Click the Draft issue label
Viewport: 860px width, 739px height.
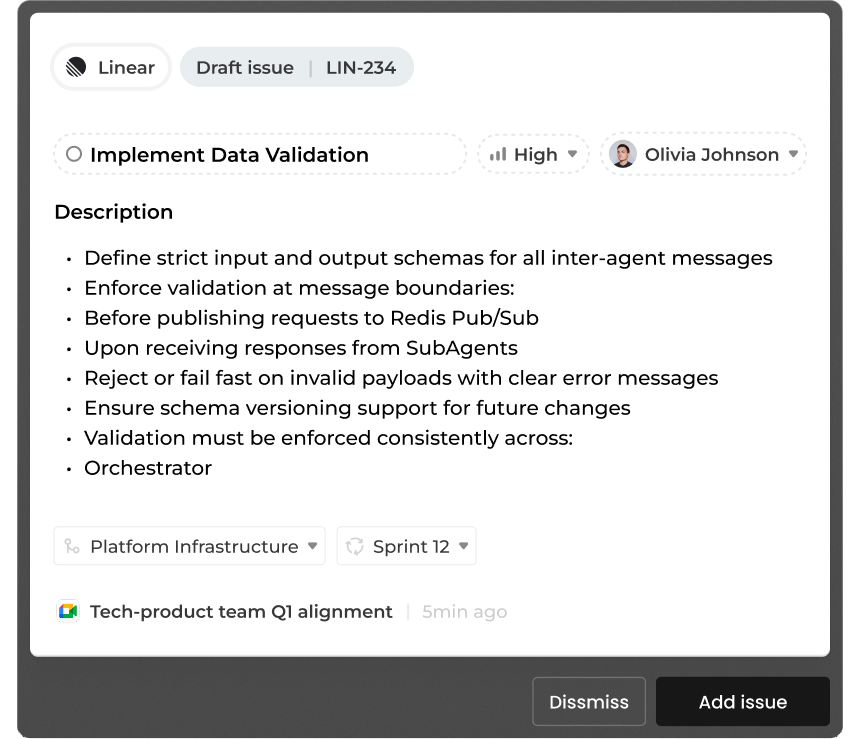tap(245, 68)
